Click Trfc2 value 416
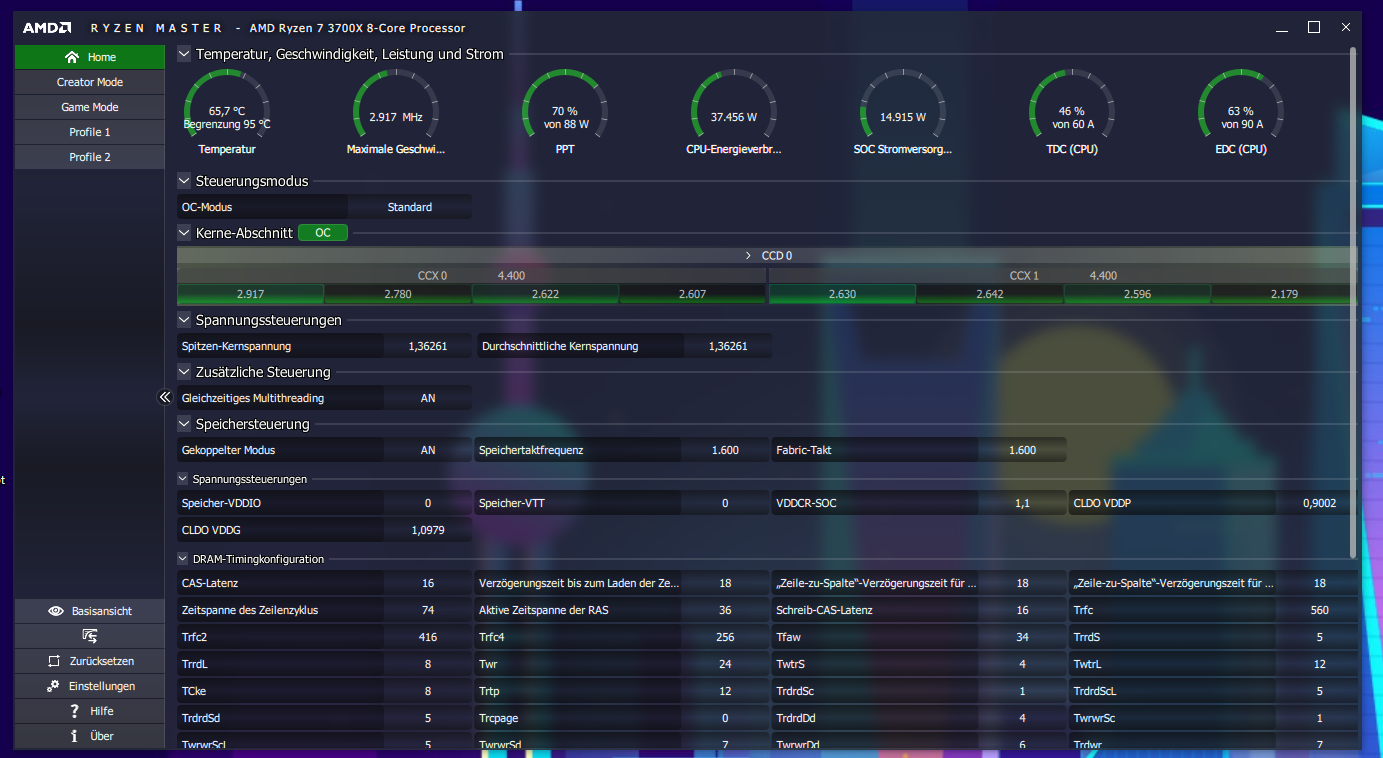This screenshot has width=1383, height=758. tap(428, 637)
